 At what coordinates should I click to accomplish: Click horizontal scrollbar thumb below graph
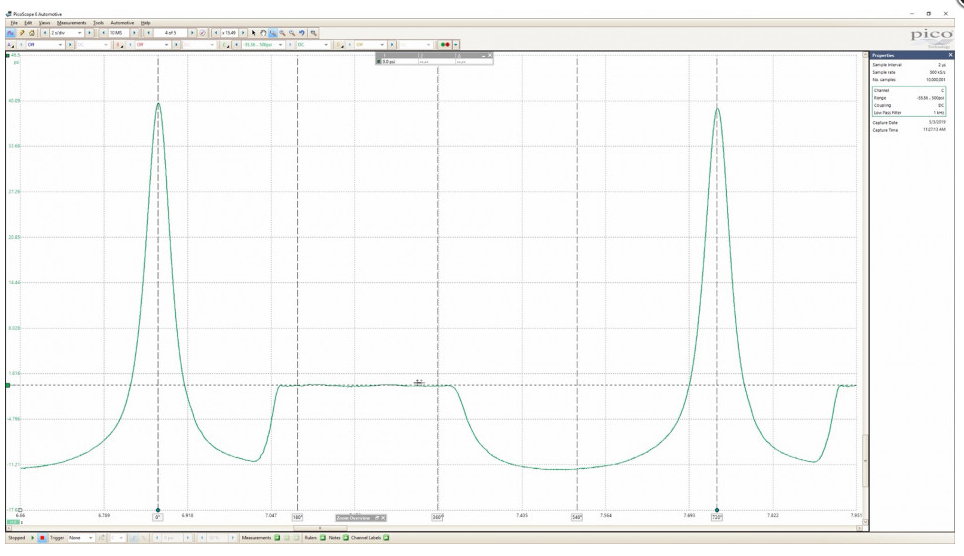click(x=318, y=528)
